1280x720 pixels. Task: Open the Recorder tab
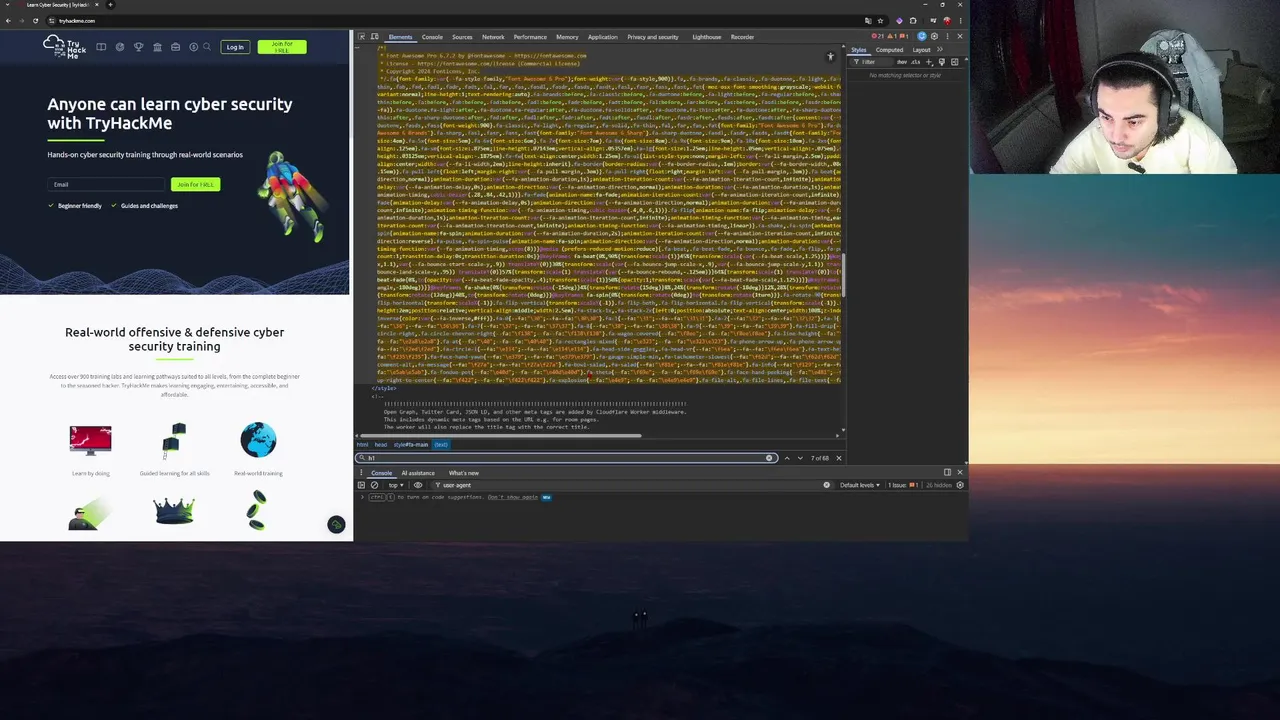742,37
